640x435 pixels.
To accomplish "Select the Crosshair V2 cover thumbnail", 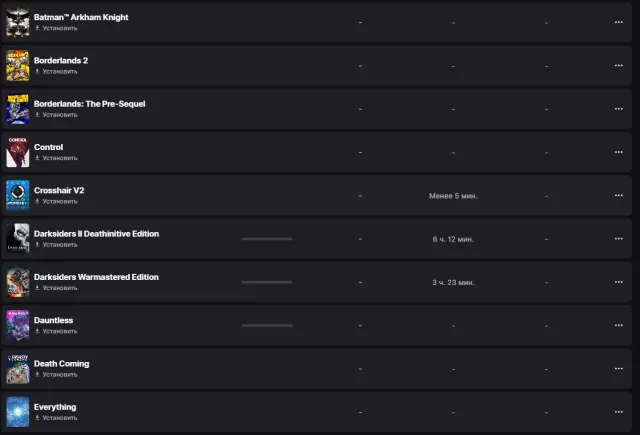I will pos(18,195).
